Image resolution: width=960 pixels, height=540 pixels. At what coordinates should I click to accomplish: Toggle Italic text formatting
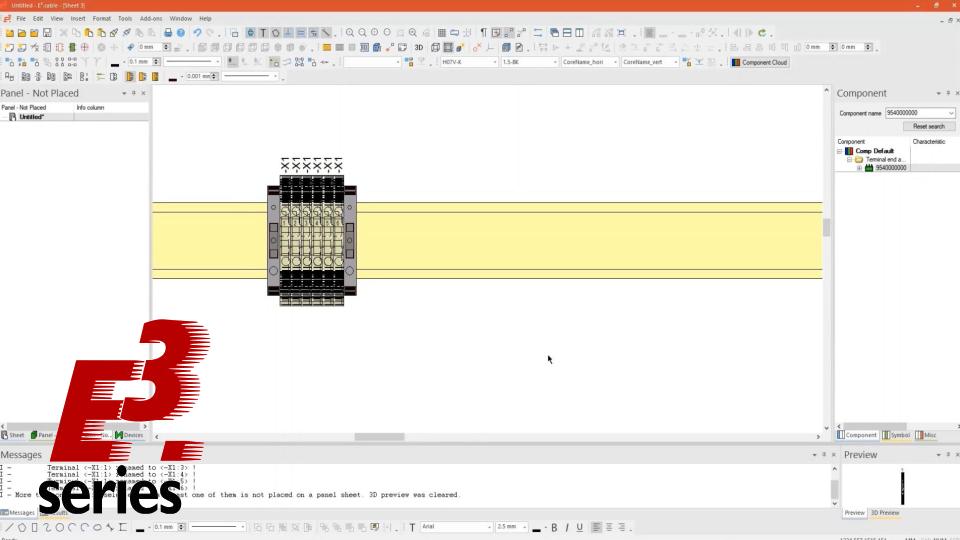coord(567,527)
